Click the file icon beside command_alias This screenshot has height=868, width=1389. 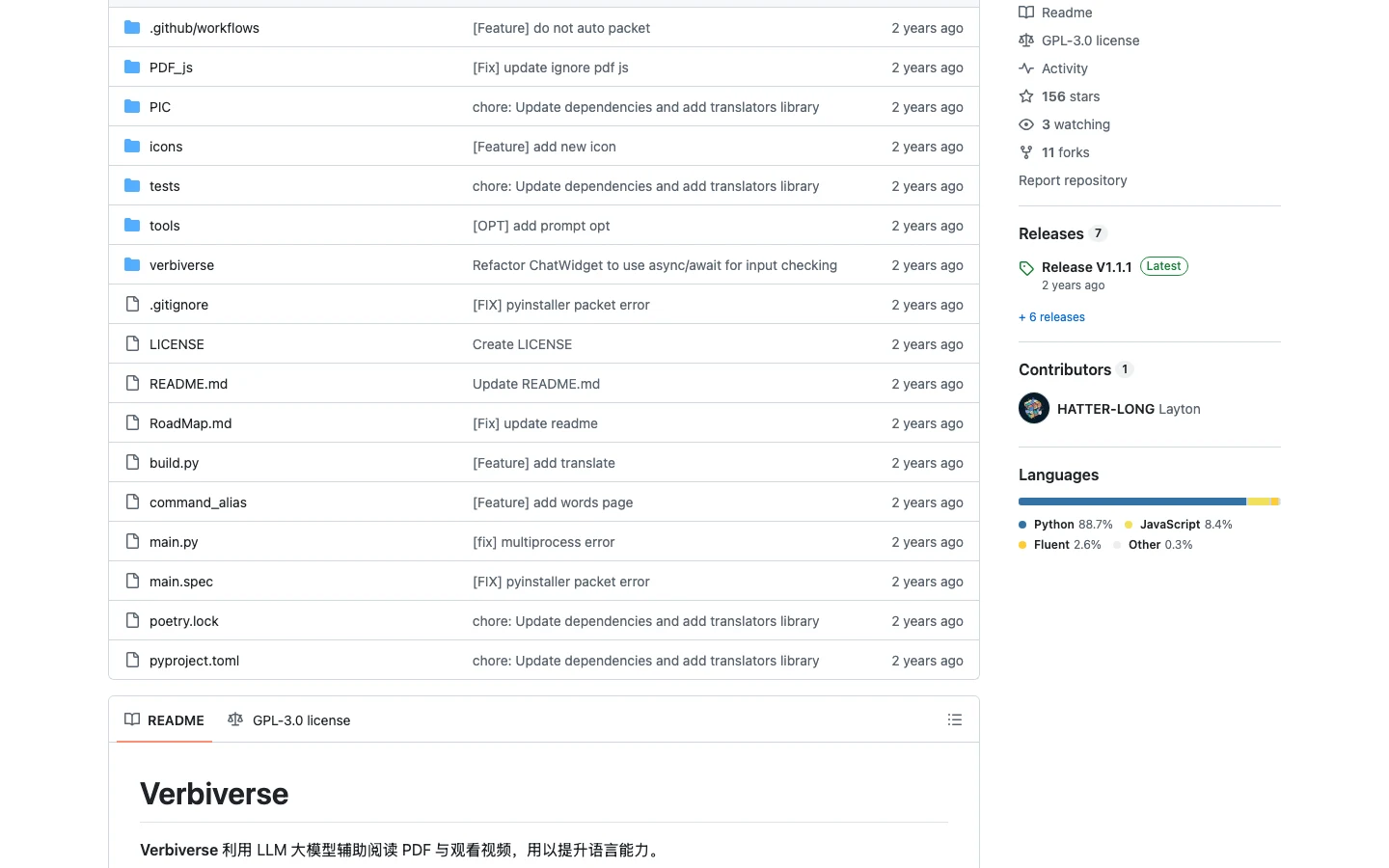132,502
